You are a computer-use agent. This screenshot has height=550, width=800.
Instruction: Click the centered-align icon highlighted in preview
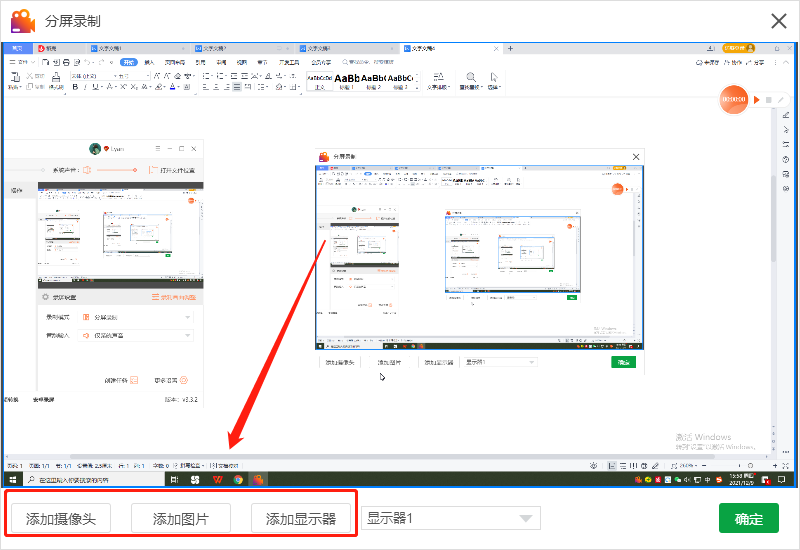(x=237, y=87)
